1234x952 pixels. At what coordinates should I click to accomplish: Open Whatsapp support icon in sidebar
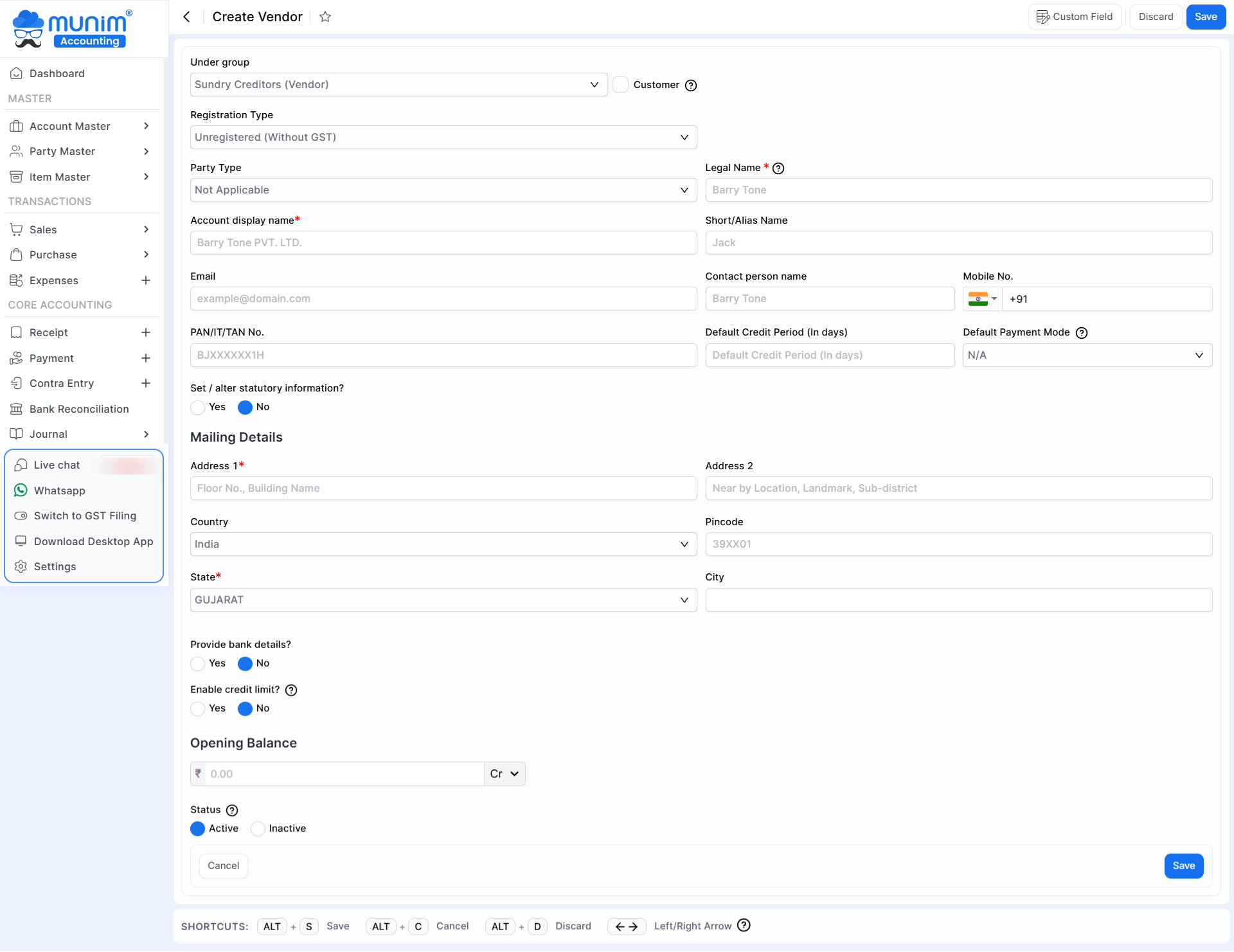pyautogui.click(x=21, y=490)
